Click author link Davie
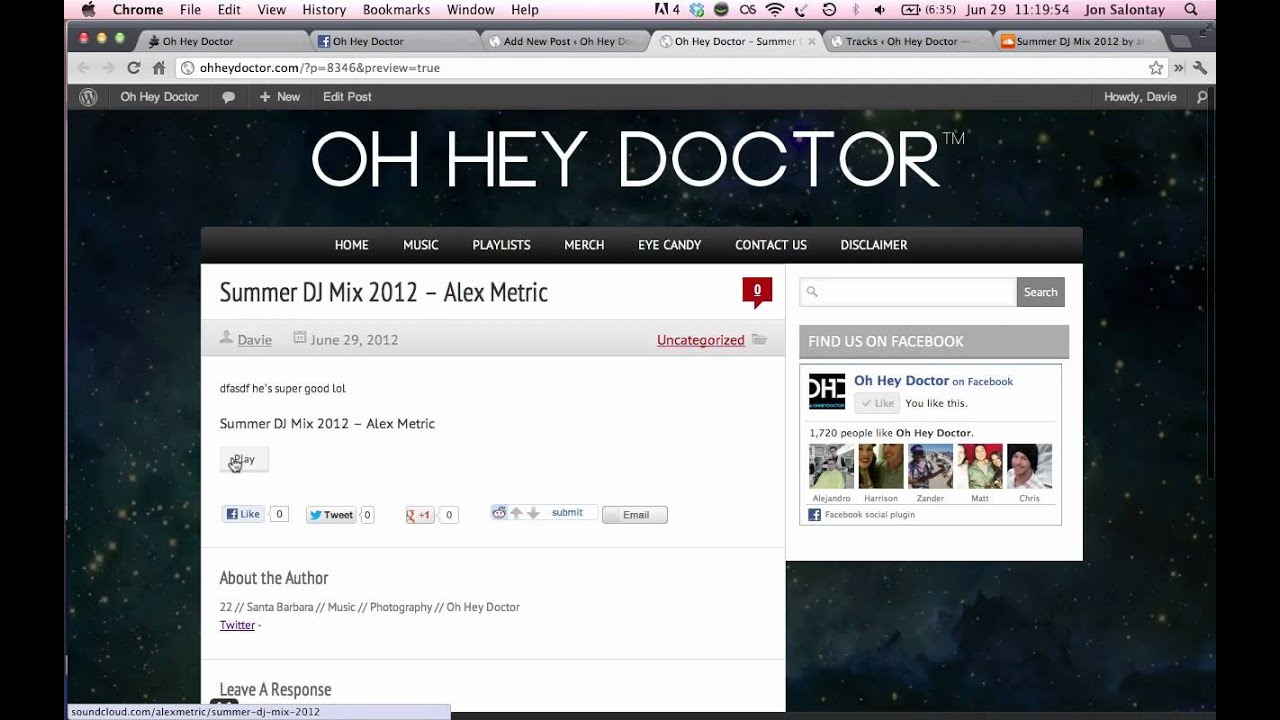The width and height of the screenshot is (1280, 720). pos(255,340)
